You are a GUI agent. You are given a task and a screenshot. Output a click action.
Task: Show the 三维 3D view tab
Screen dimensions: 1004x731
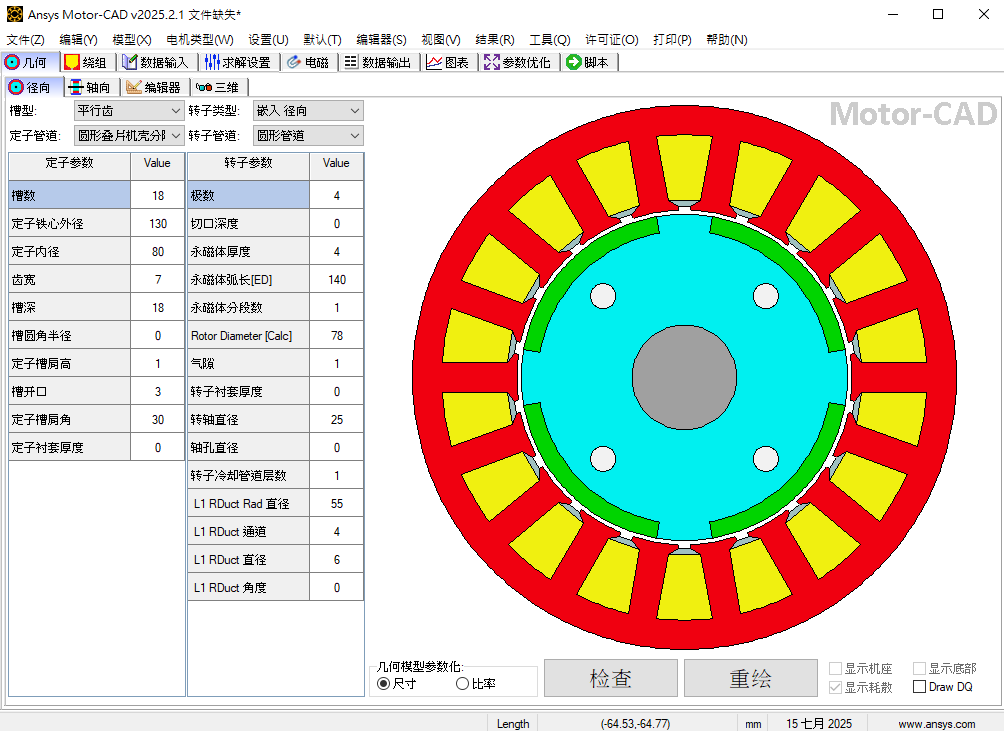pos(217,88)
